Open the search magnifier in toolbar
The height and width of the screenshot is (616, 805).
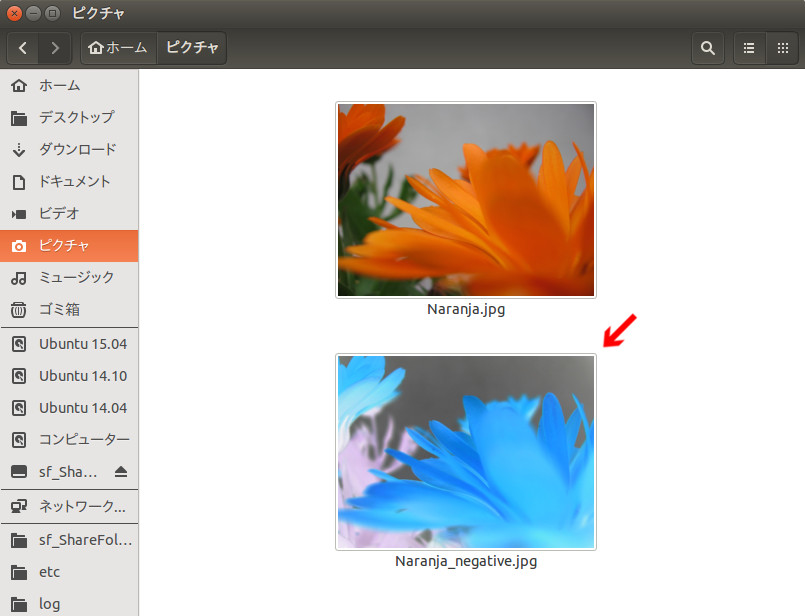click(x=707, y=48)
